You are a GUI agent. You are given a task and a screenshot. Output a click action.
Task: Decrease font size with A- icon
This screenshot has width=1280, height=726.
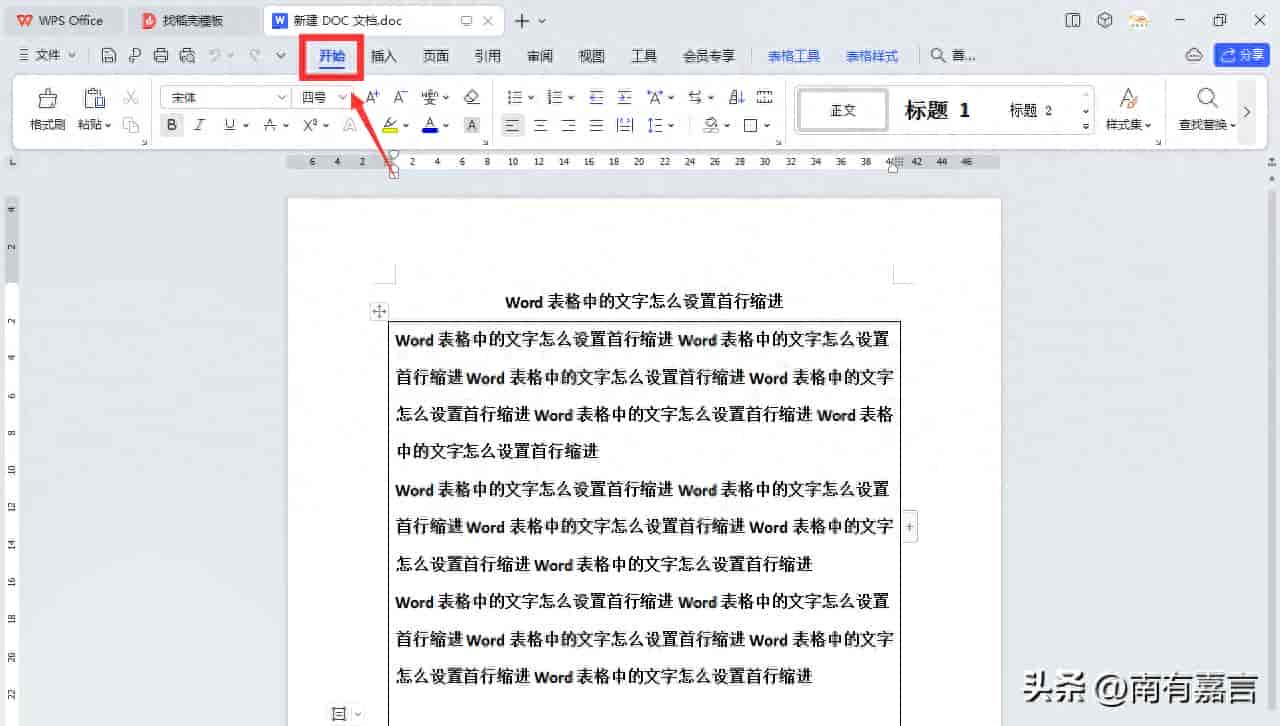[400, 97]
